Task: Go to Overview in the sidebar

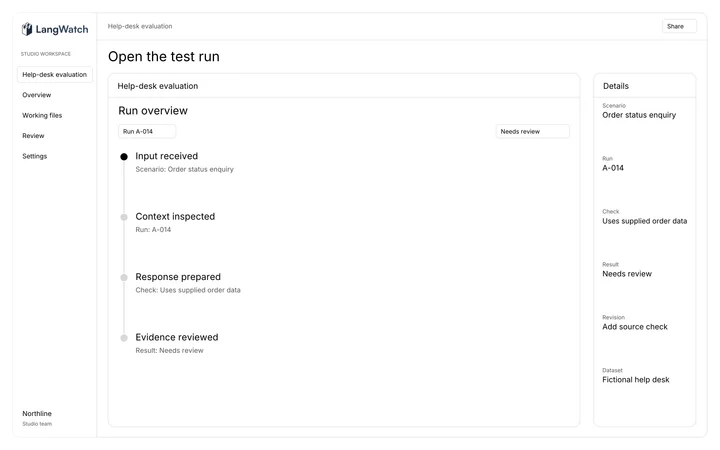Action: [x=37, y=95]
